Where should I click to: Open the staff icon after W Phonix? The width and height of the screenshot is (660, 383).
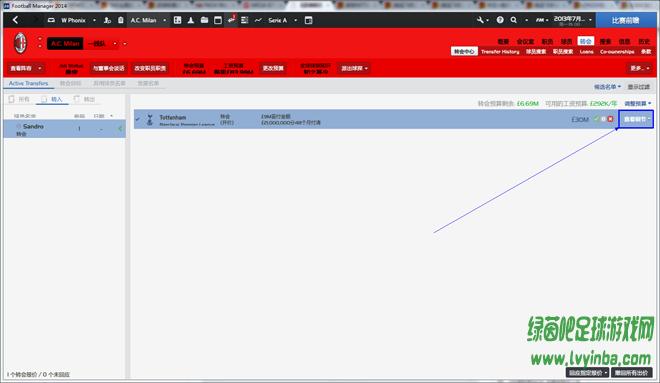pos(107,20)
